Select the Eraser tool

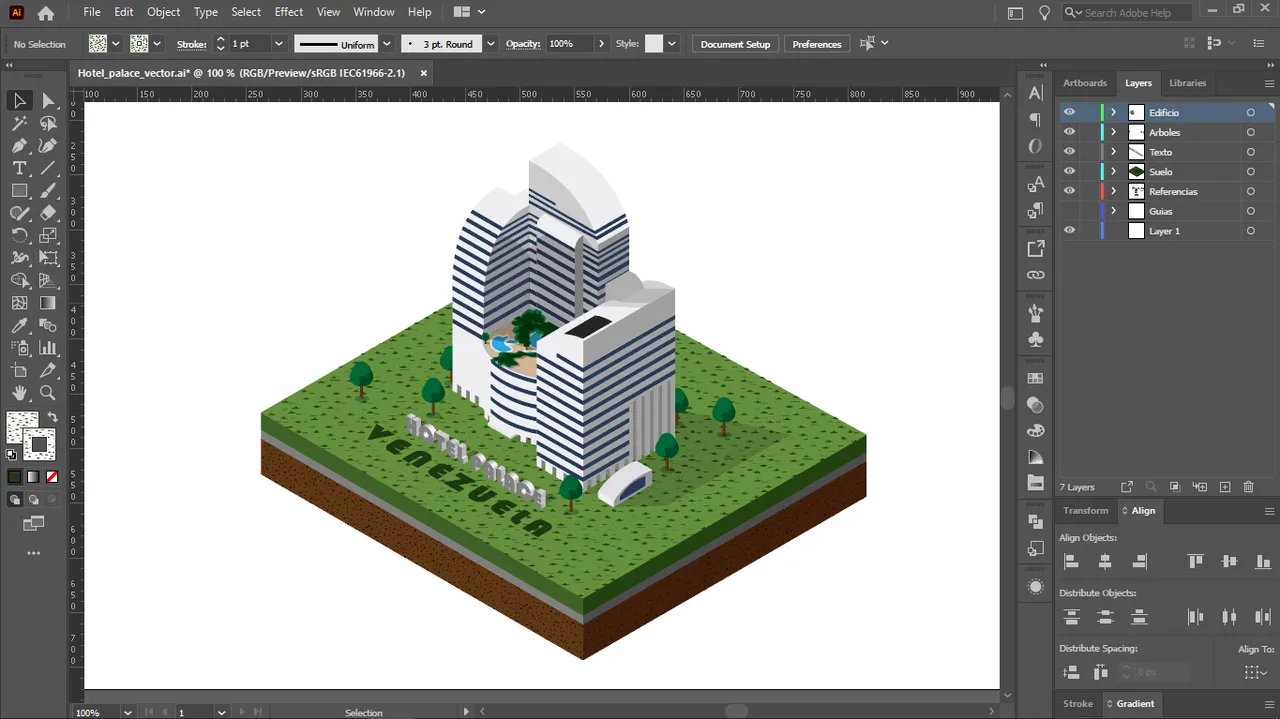tap(48, 213)
